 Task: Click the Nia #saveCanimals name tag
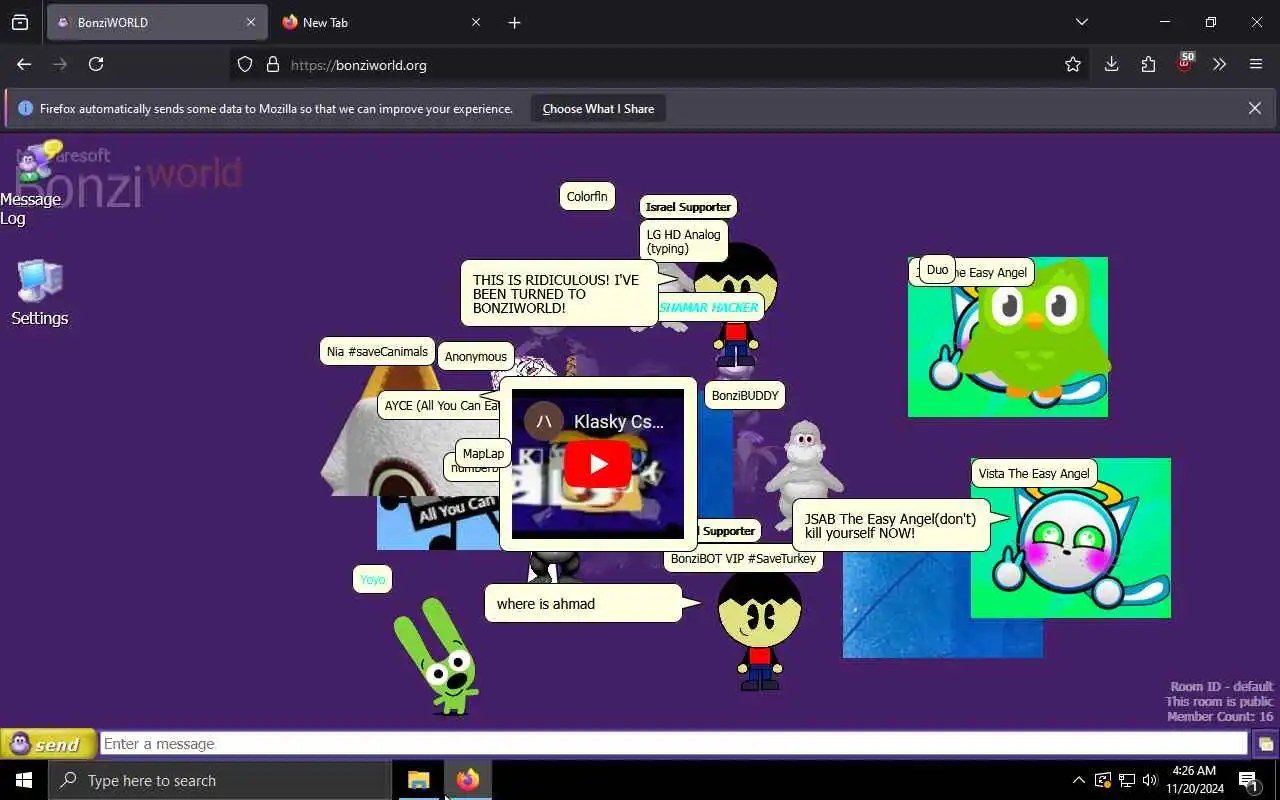pos(377,351)
